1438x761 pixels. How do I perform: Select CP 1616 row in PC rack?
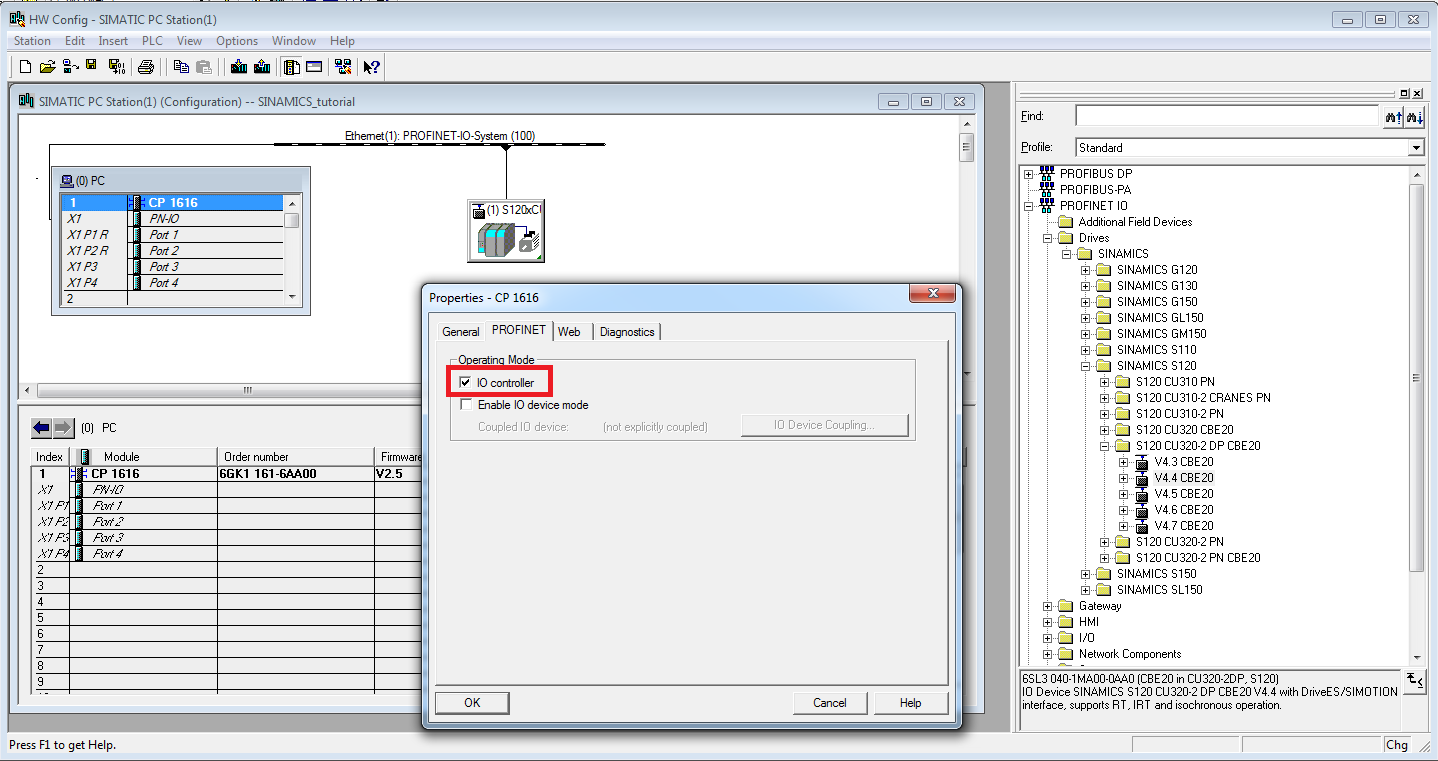172,202
